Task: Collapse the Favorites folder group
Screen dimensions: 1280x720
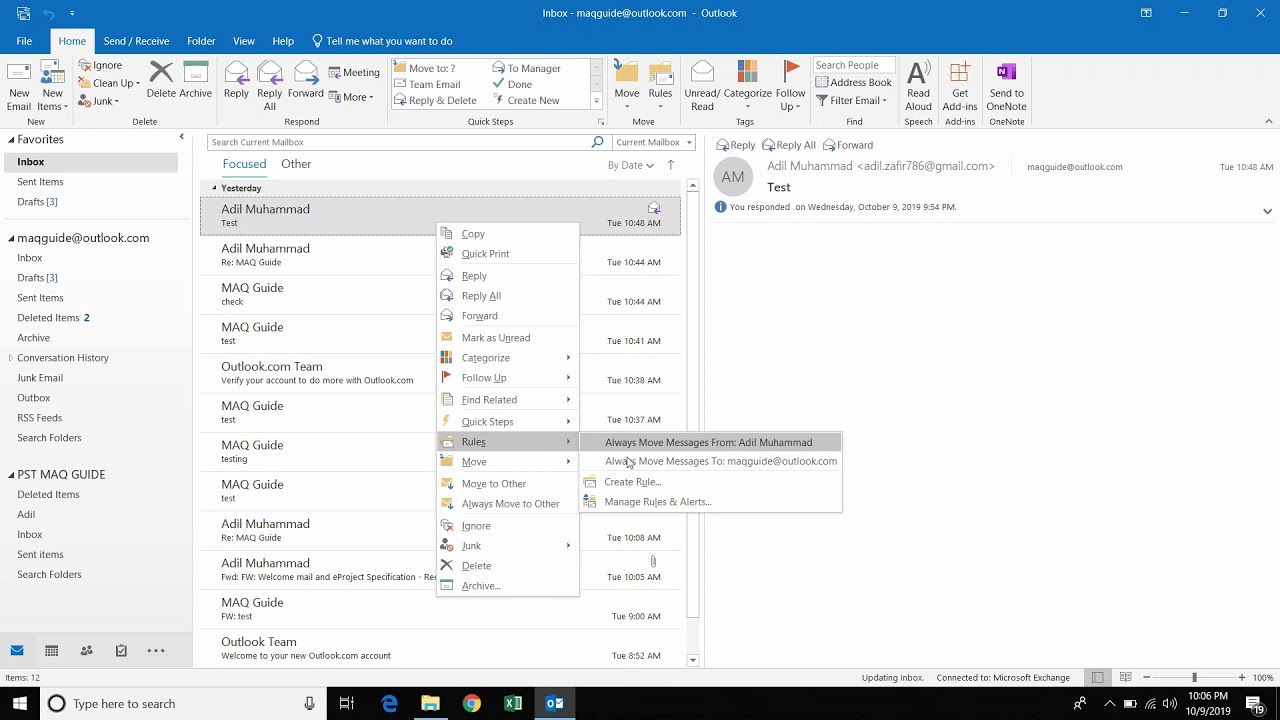Action: point(12,140)
